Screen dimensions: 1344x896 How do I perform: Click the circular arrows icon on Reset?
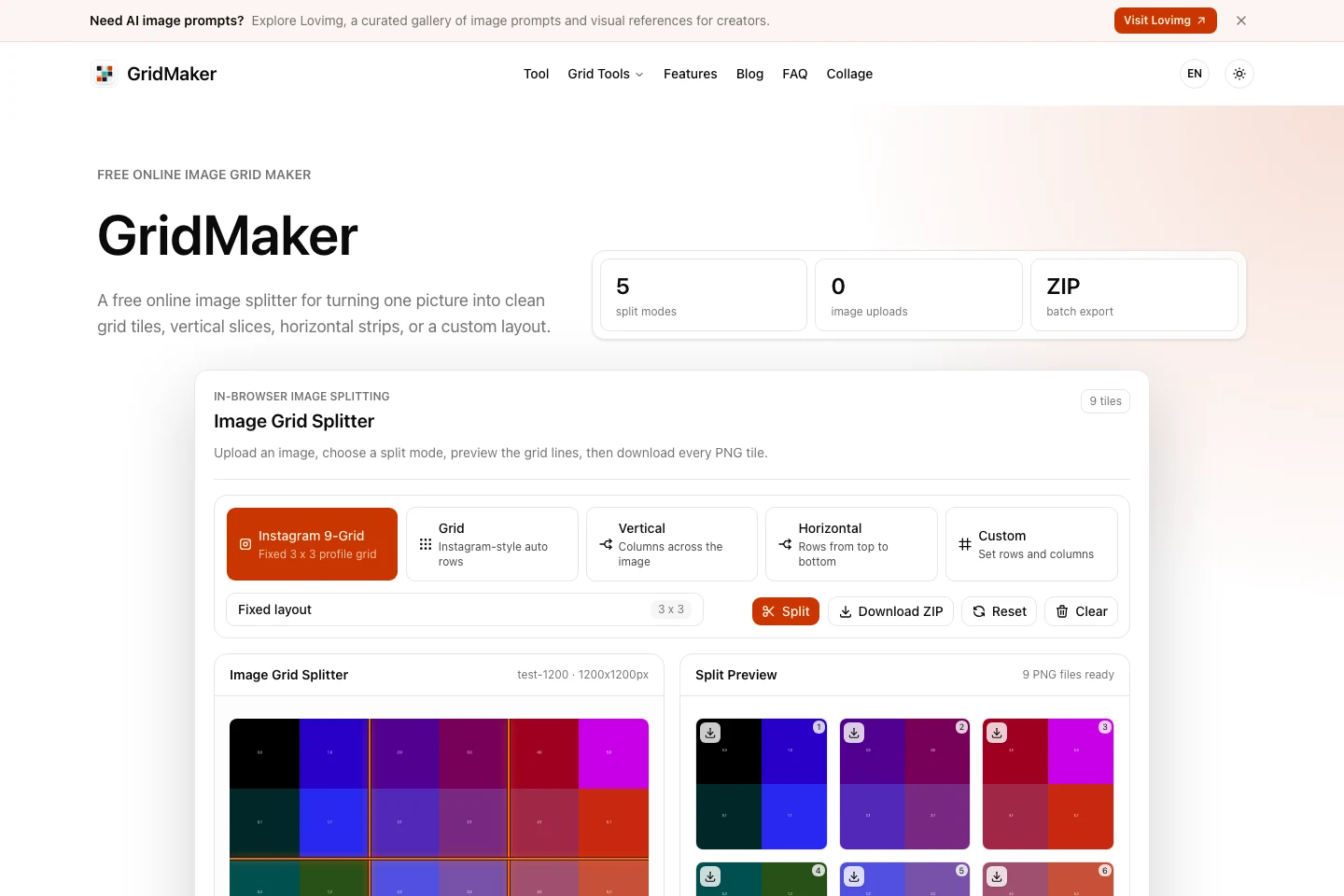[x=979, y=611]
